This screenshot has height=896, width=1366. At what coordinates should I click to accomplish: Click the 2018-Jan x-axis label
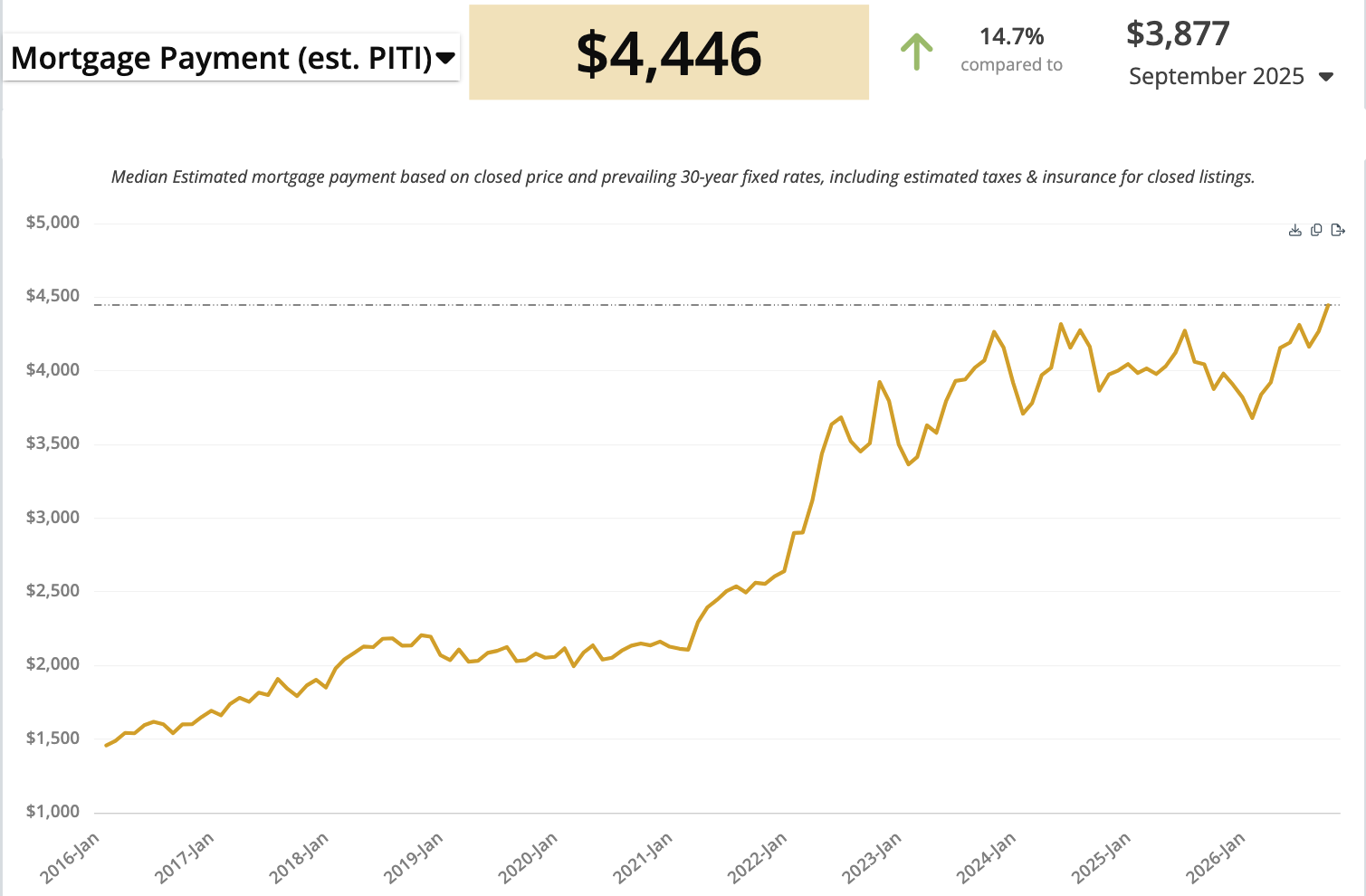tap(299, 857)
